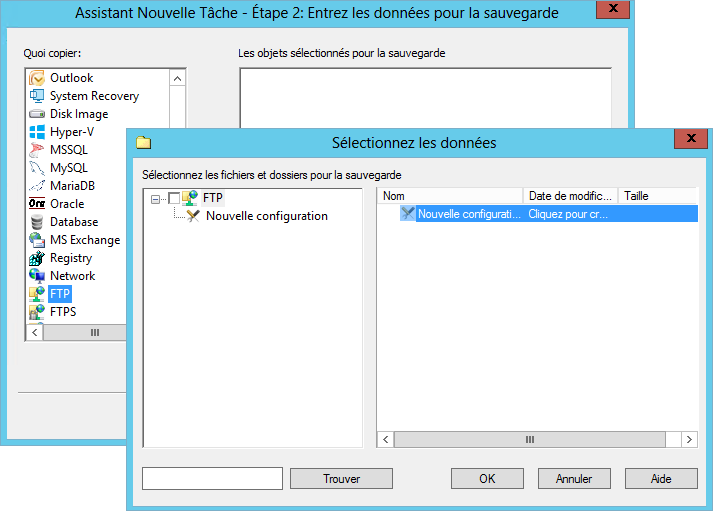This screenshot has width=713, height=511.
Task: Select the MySQL dolphin icon
Action: click(x=37, y=168)
